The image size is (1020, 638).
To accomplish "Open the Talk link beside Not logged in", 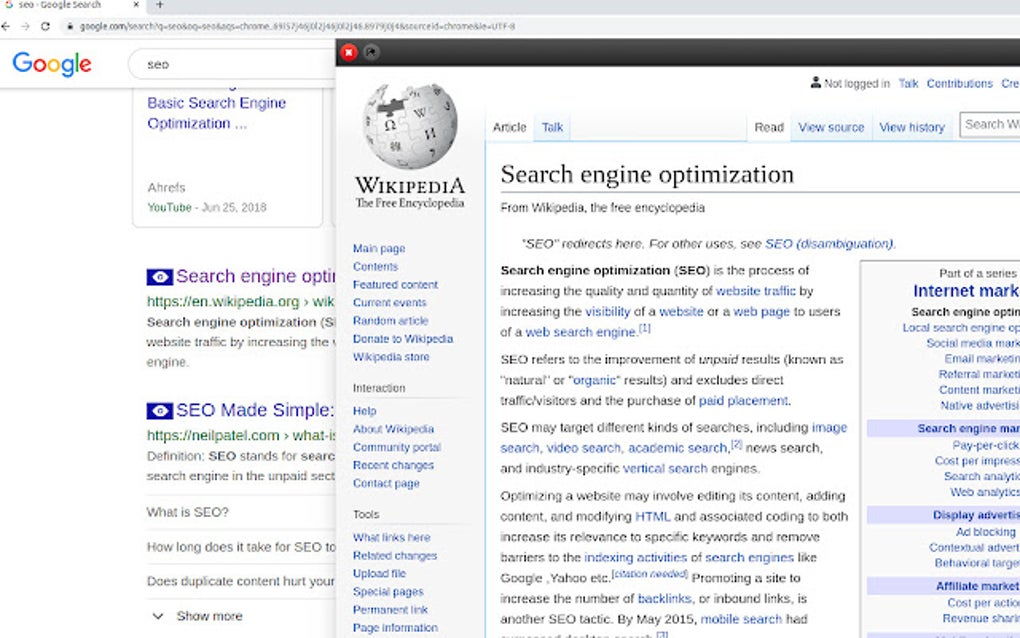I will pos(908,84).
